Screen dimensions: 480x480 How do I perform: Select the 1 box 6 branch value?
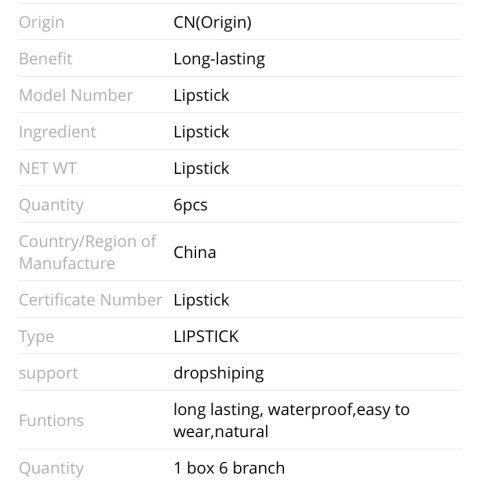(x=229, y=468)
